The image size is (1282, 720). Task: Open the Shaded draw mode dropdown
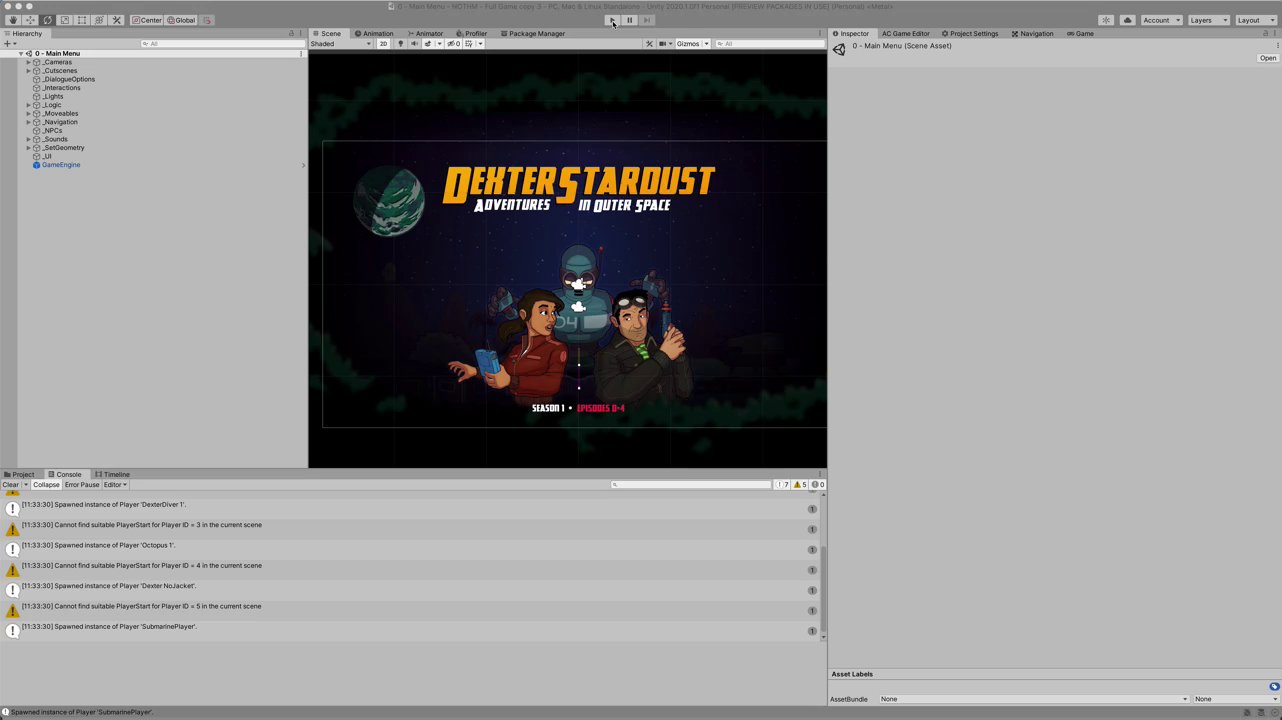coord(340,44)
